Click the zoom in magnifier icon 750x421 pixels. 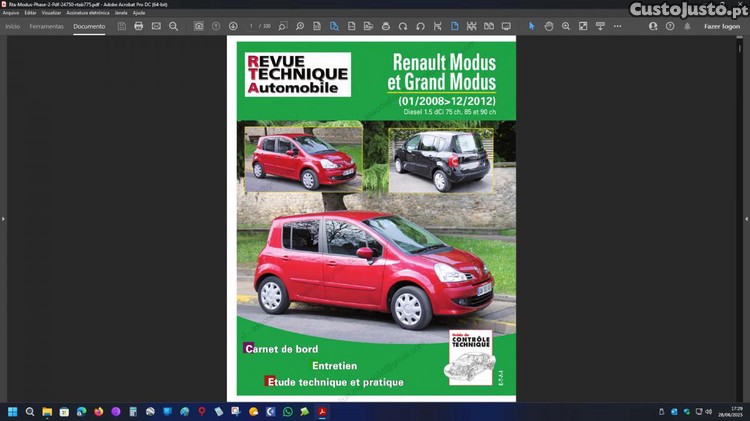(566, 26)
